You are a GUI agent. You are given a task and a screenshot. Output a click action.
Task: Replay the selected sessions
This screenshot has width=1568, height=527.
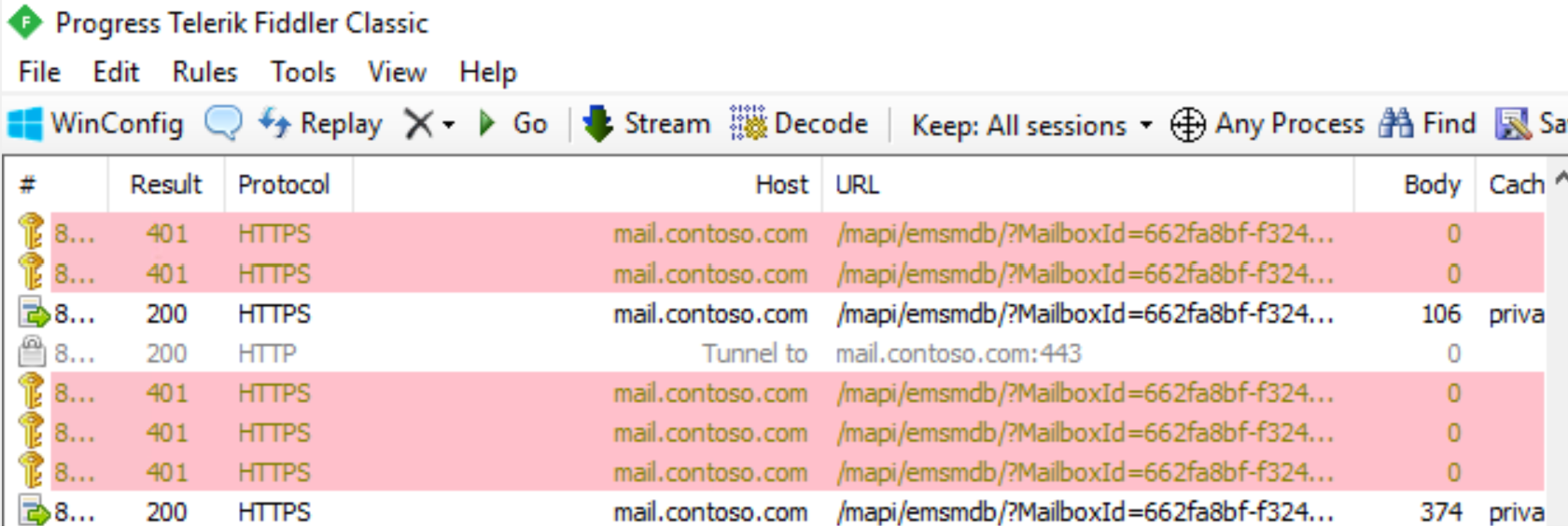coord(321,124)
